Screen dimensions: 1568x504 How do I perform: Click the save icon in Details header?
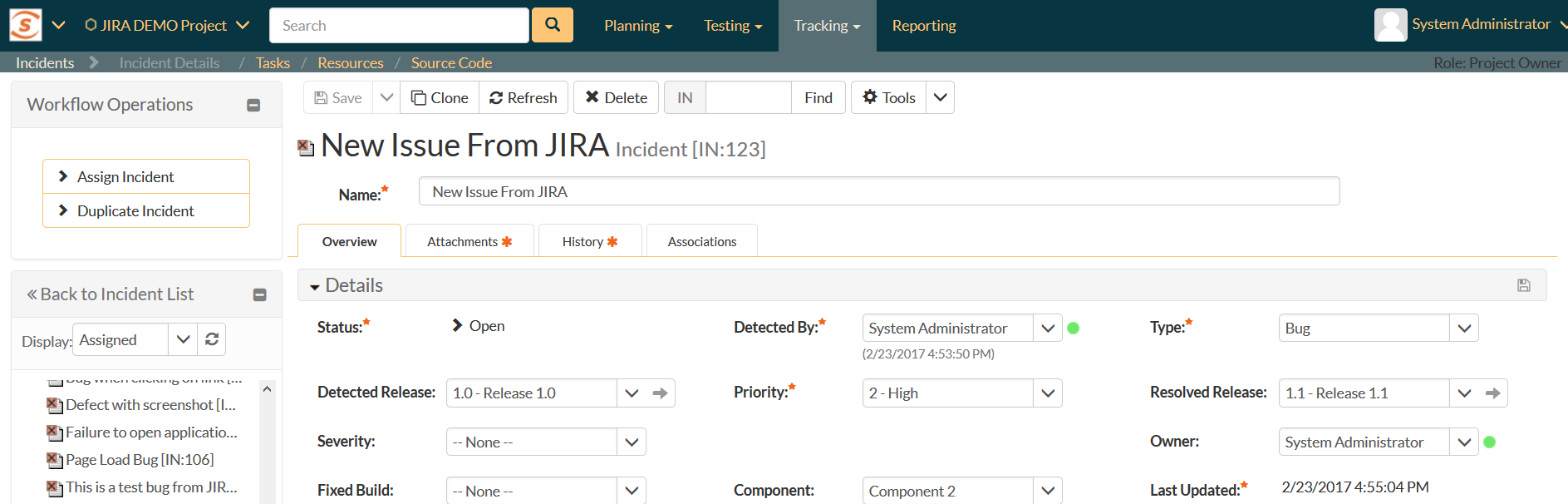[x=1523, y=285]
